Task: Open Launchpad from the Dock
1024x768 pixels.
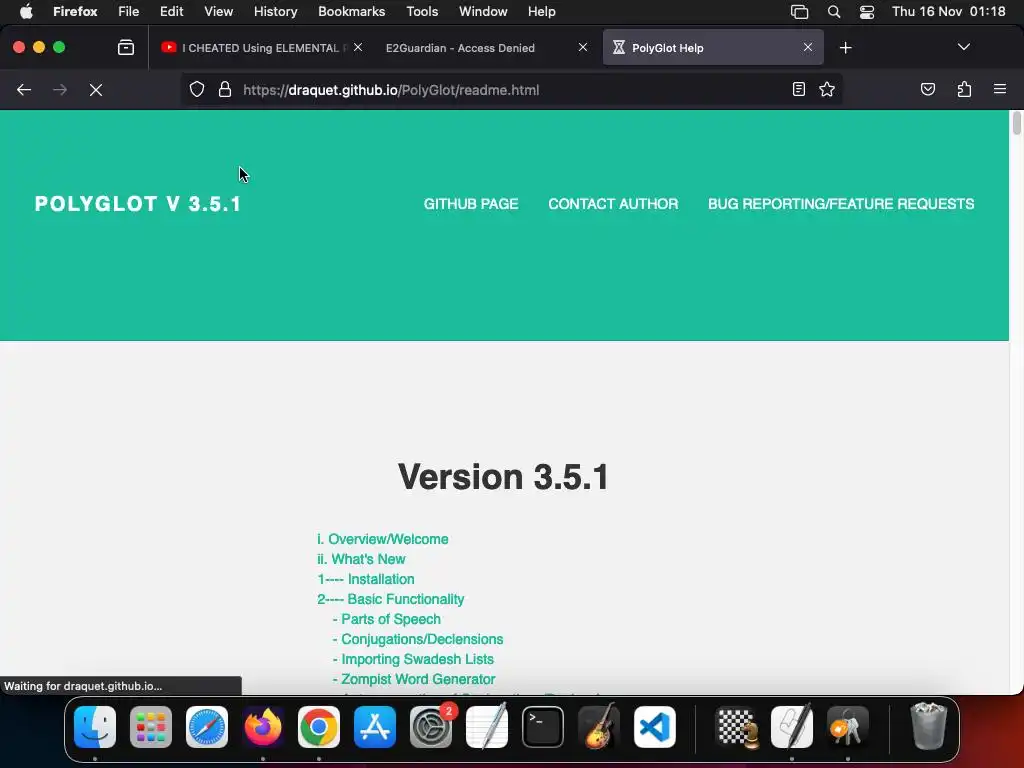Action: point(151,727)
